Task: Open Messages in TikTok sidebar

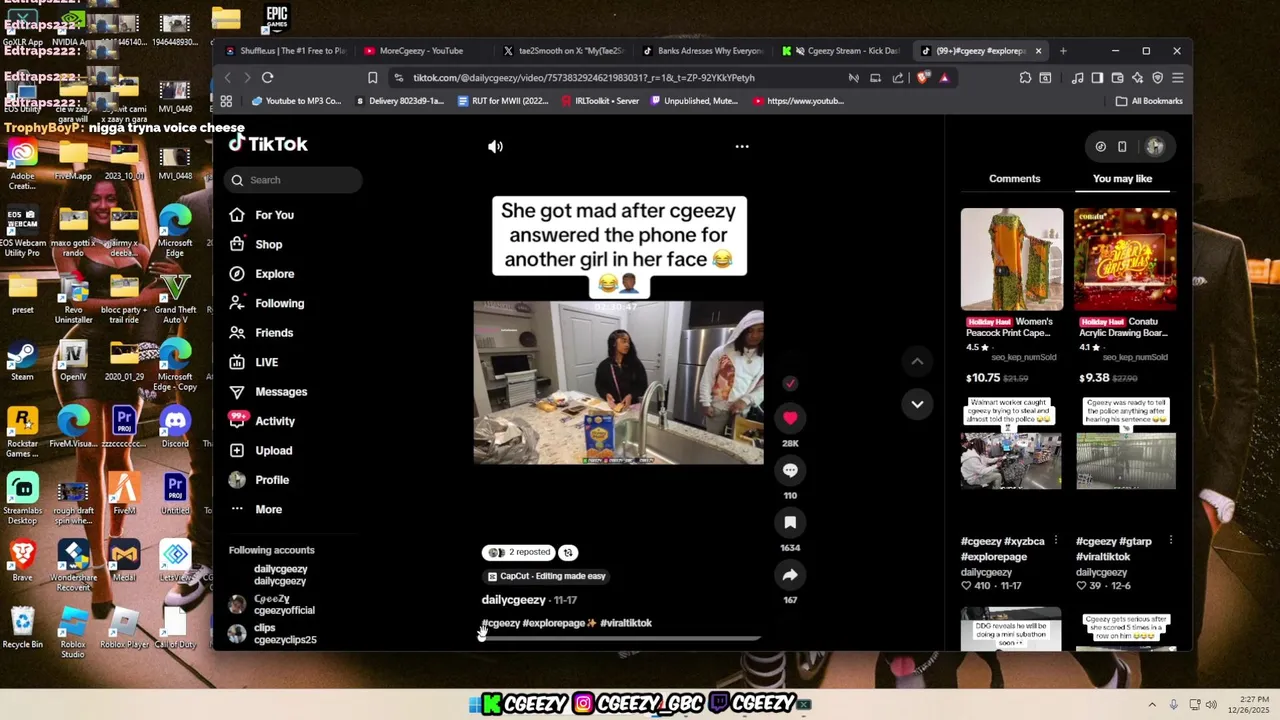Action: (x=280, y=392)
